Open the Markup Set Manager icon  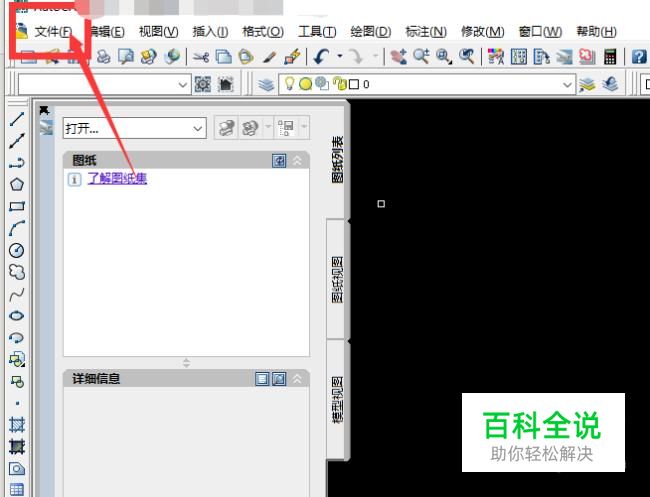[x=587, y=57]
